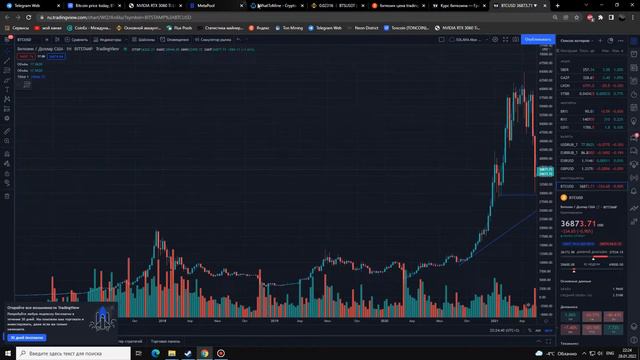
Task: Select GAZP row in watchlist
Action: click(x=591, y=78)
